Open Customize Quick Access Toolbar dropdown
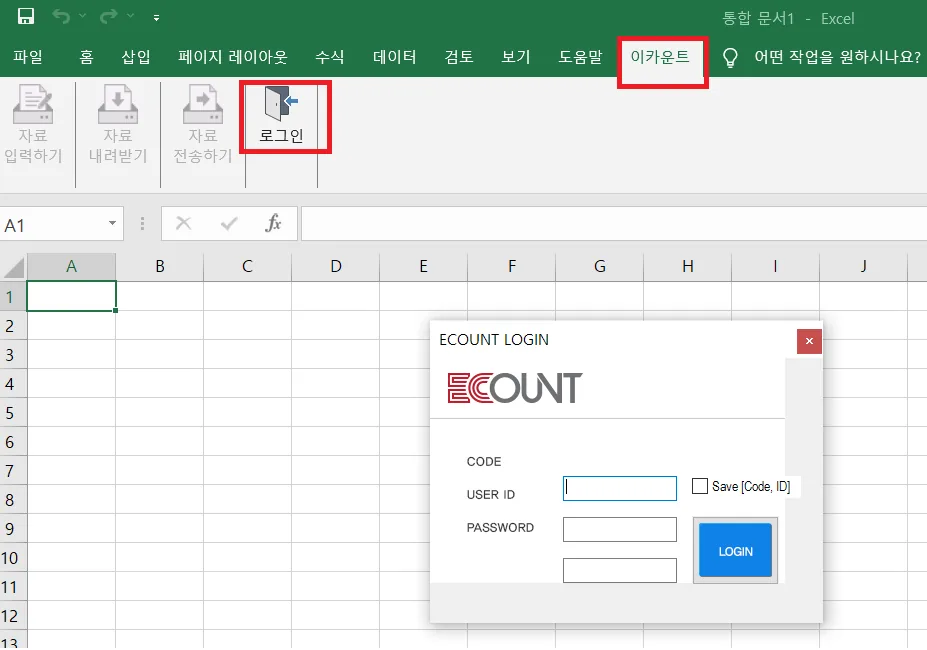This screenshot has width=927, height=650. click(156, 18)
